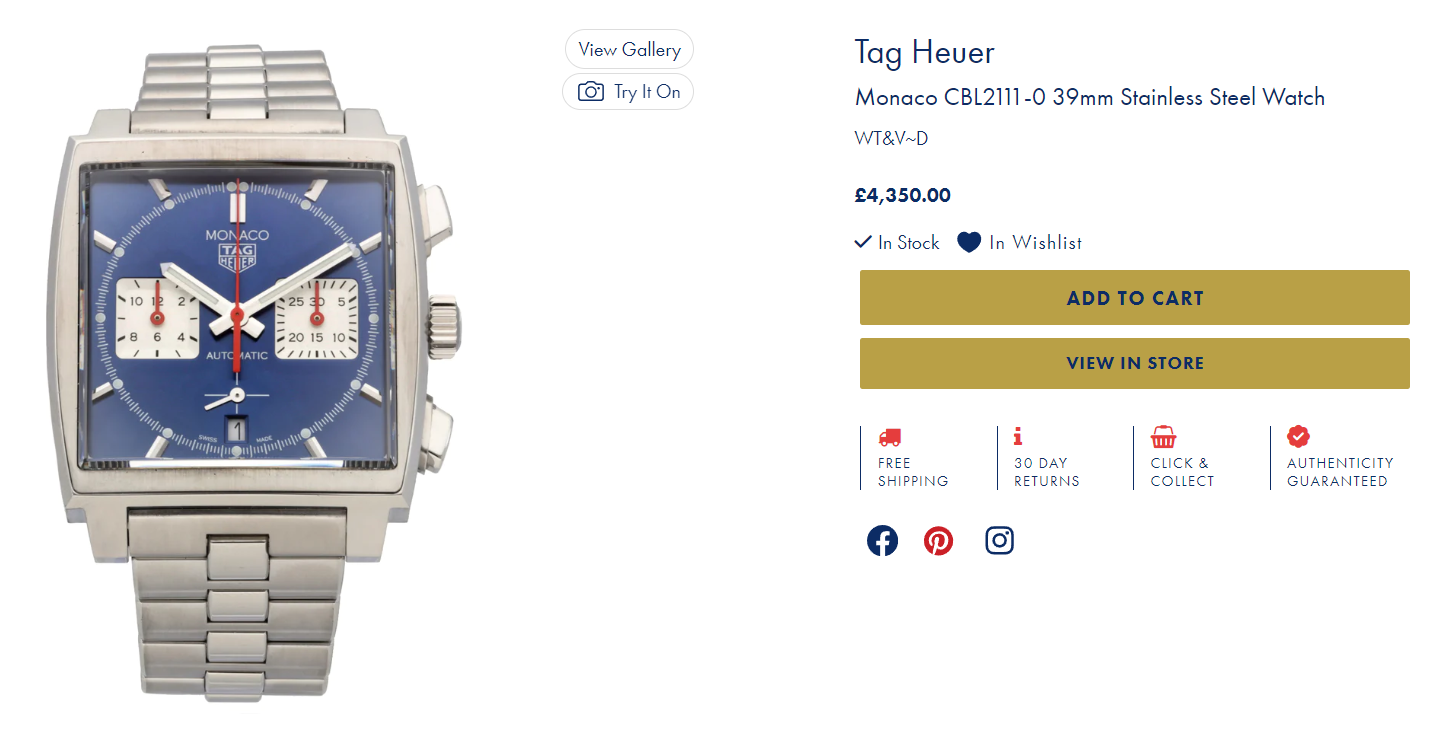Image resolution: width=1437 pixels, height=755 pixels.
Task: Open the View Gallery button
Action: pos(629,49)
